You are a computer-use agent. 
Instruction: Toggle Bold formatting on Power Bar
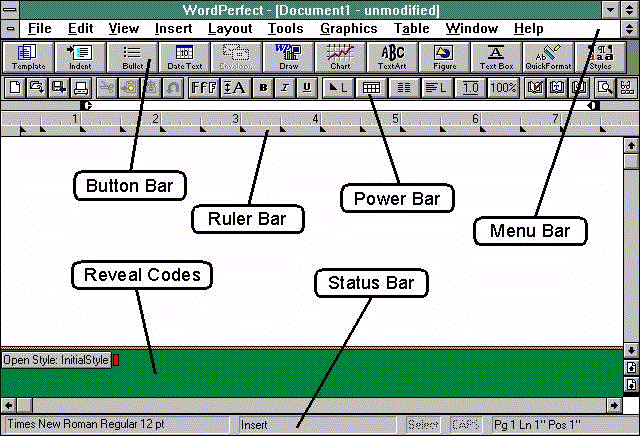click(x=264, y=88)
